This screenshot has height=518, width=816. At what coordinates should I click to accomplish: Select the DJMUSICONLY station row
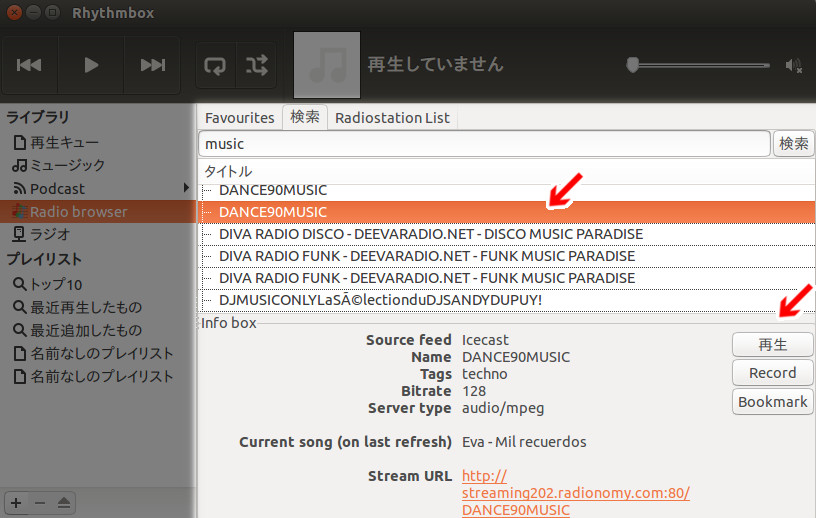[x=507, y=300]
